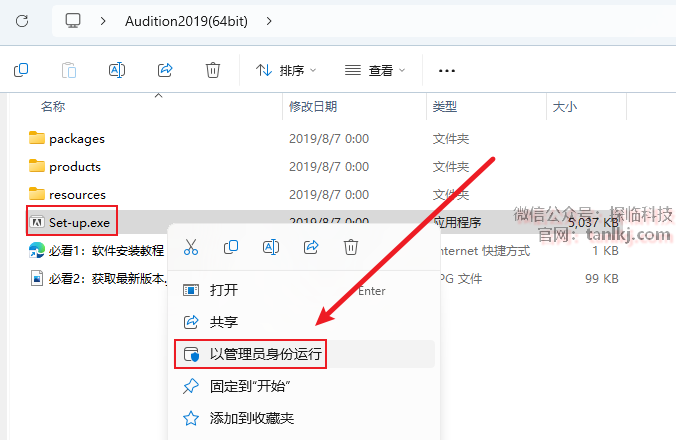Image resolution: width=676 pixels, height=440 pixels.
Task: Choose 共享 in context menu
Action: [x=304, y=322]
